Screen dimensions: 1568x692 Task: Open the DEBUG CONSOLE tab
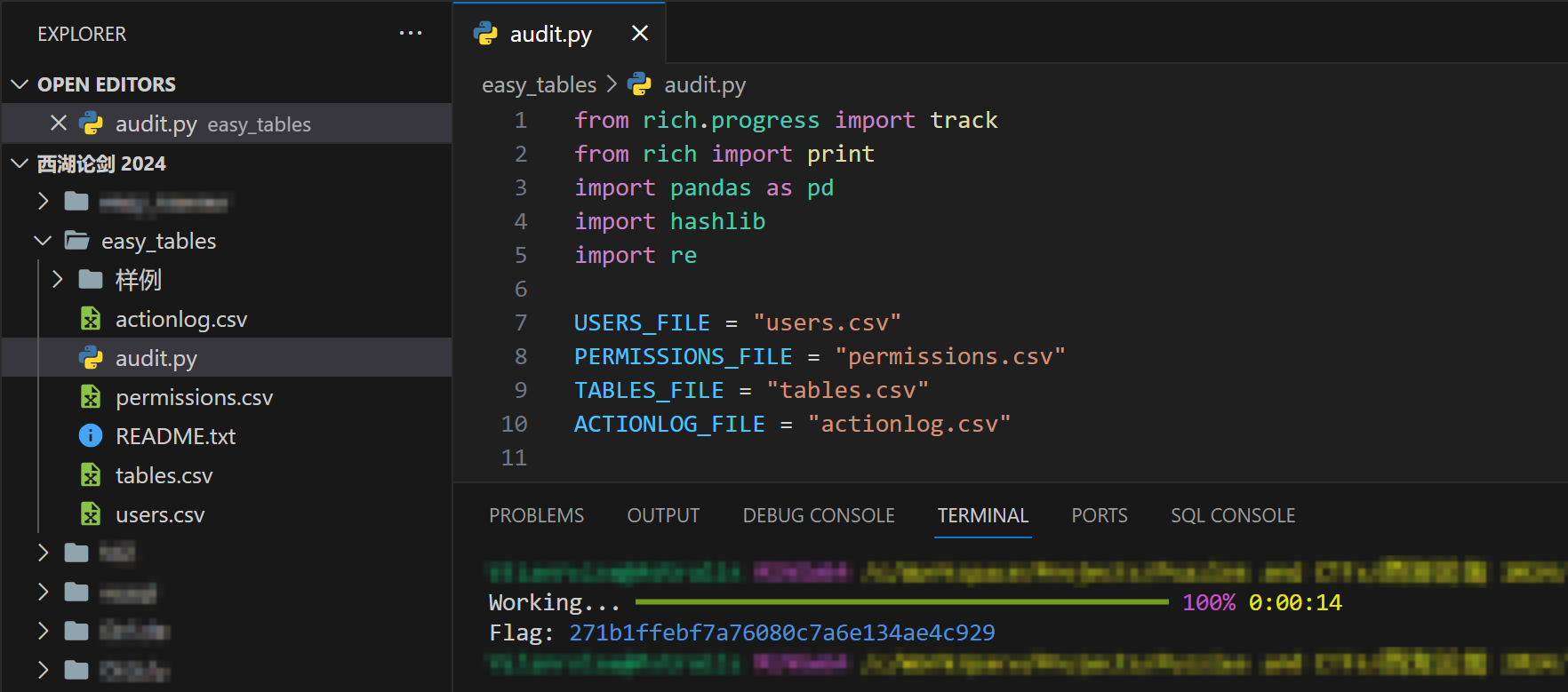(x=818, y=516)
